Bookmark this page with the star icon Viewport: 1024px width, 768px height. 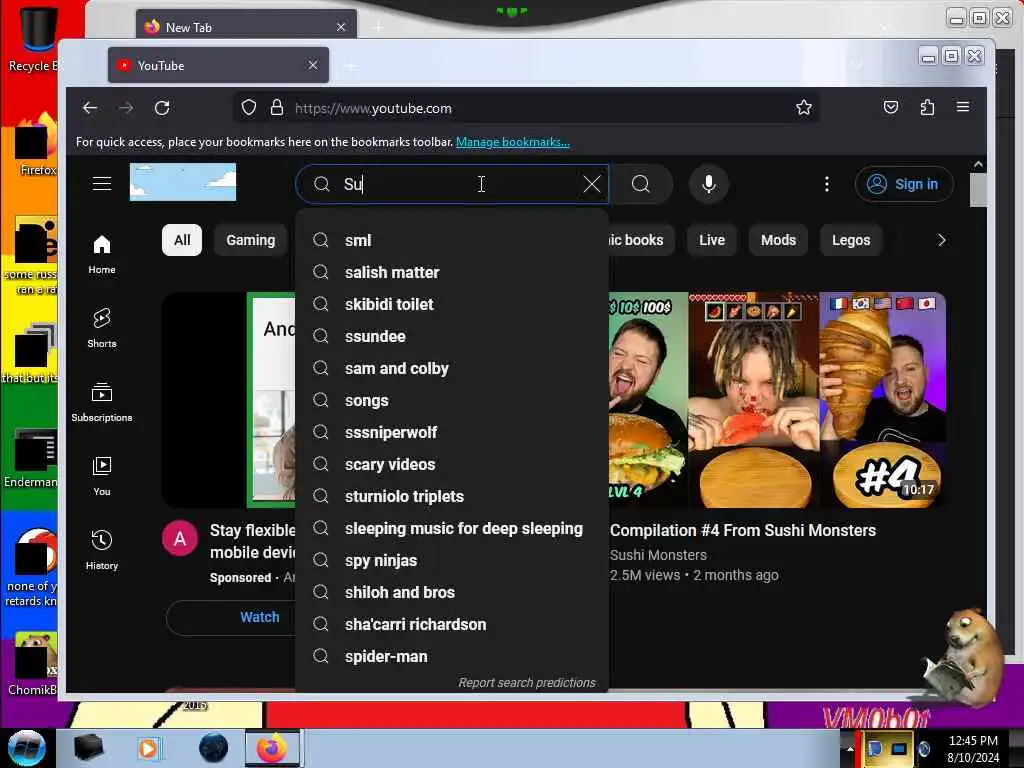[x=804, y=108]
